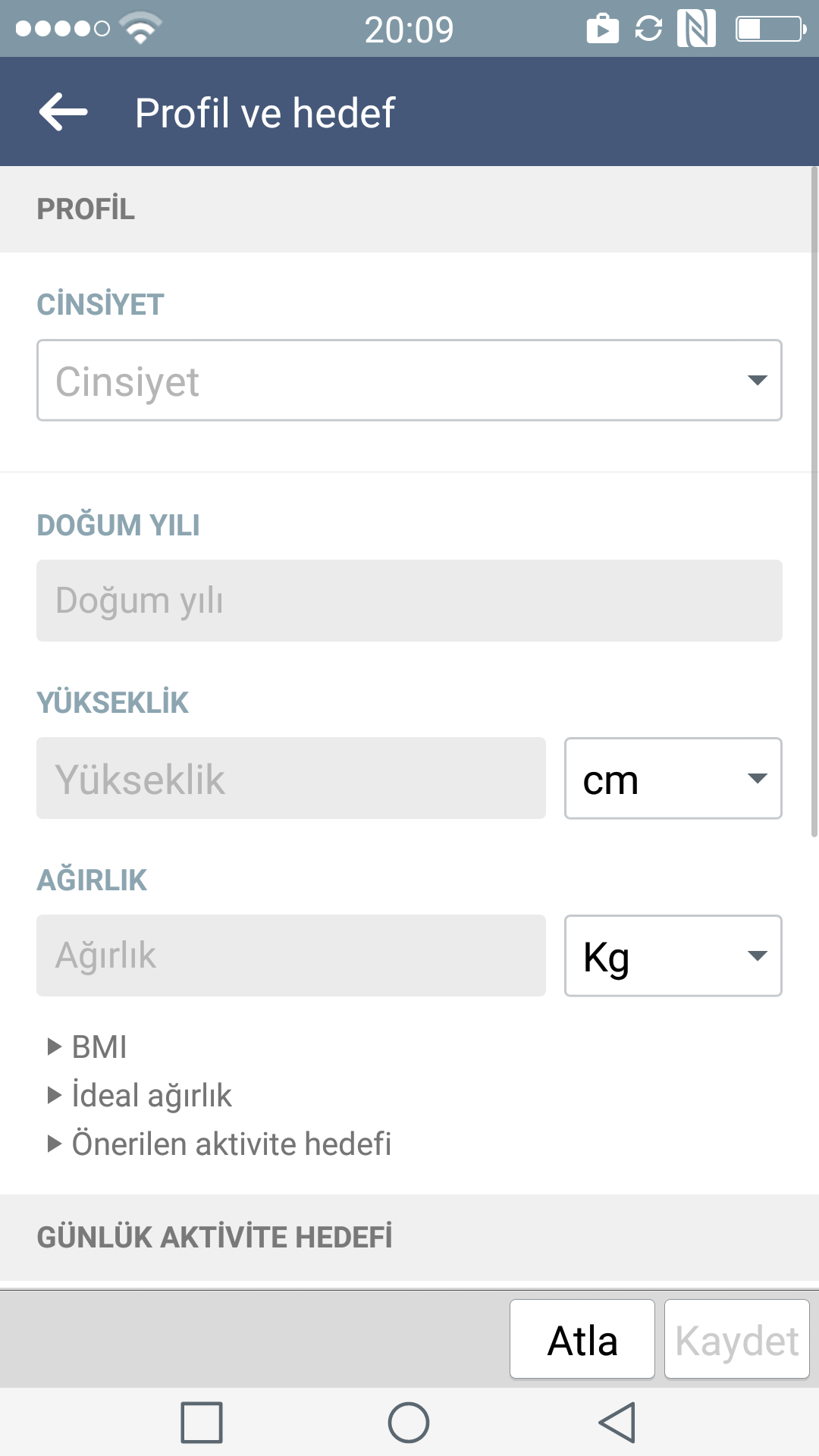Tap the back arrow icon
The height and width of the screenshot is (1456, 819).
64,112
